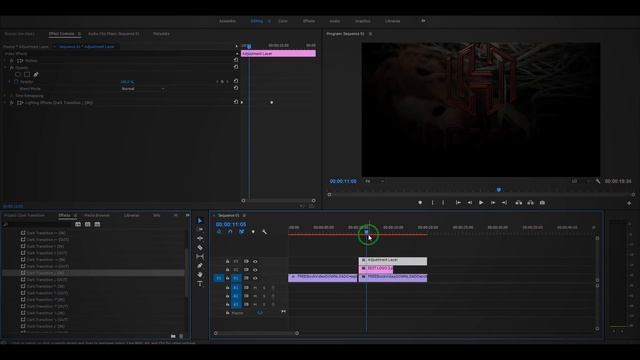This screenshot has width=640, height=360.
Task: Click Mark In in Program monitor
Action: coord(433,202)
